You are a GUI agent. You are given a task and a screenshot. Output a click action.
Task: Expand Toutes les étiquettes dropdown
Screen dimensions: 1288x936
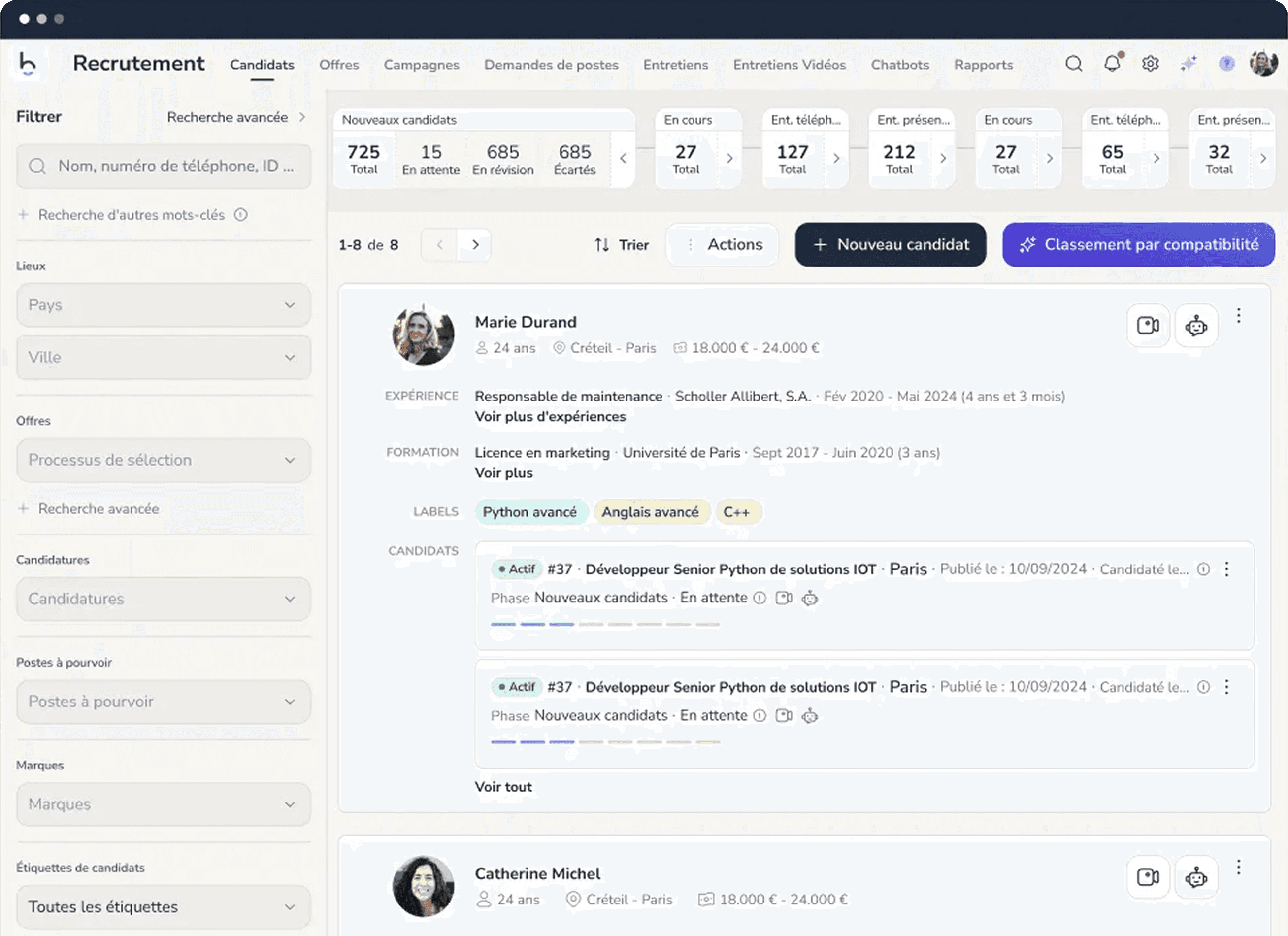(x=164, y=906)
